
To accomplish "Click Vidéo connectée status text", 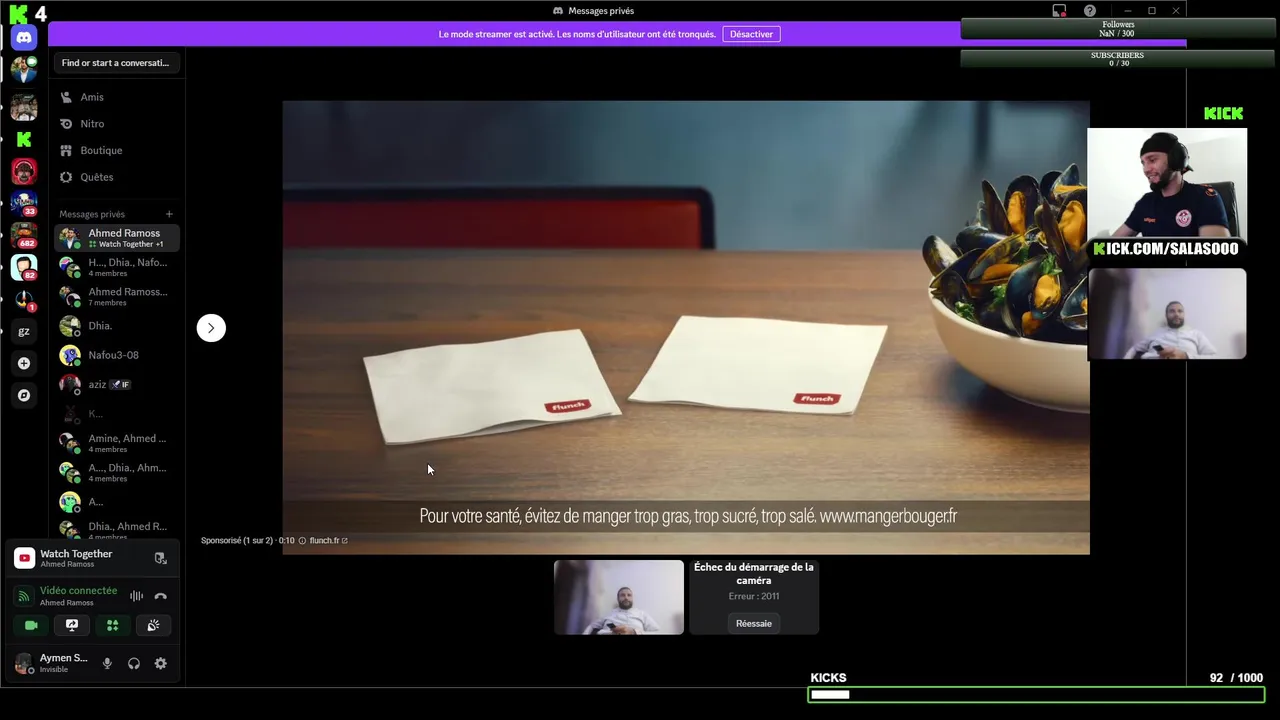I will pyautogui.click(x=78, y=591).
